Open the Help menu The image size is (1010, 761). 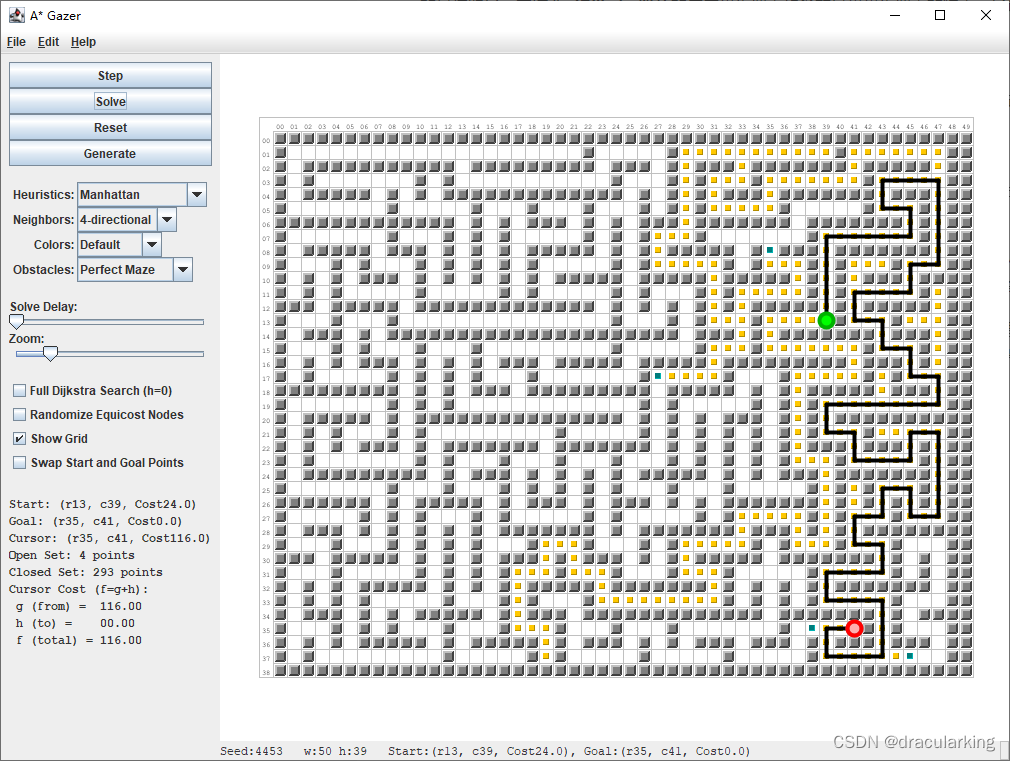(x=83, y=42)
